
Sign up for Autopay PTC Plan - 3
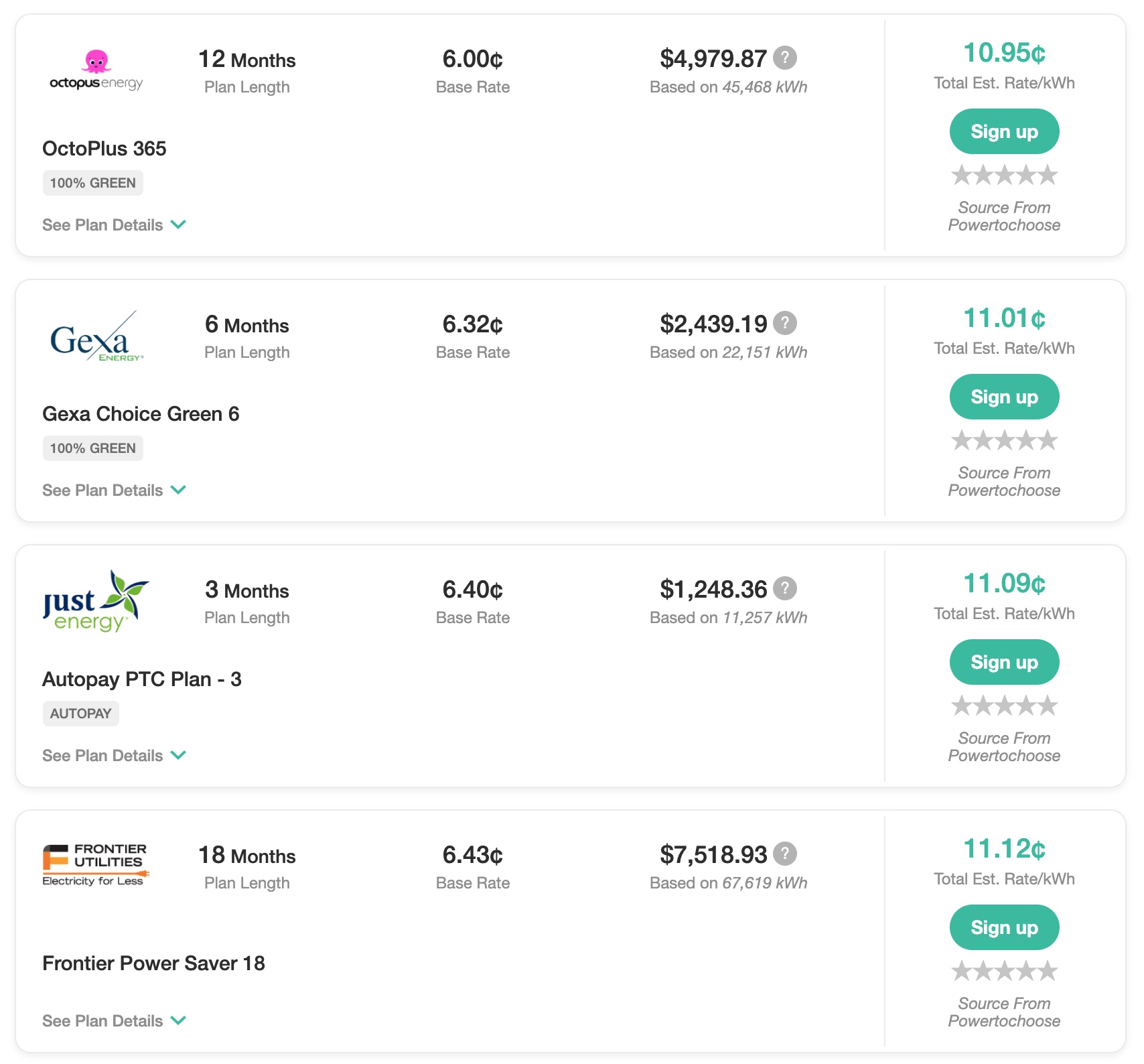pyautogui.click(x=1003, y=663)
